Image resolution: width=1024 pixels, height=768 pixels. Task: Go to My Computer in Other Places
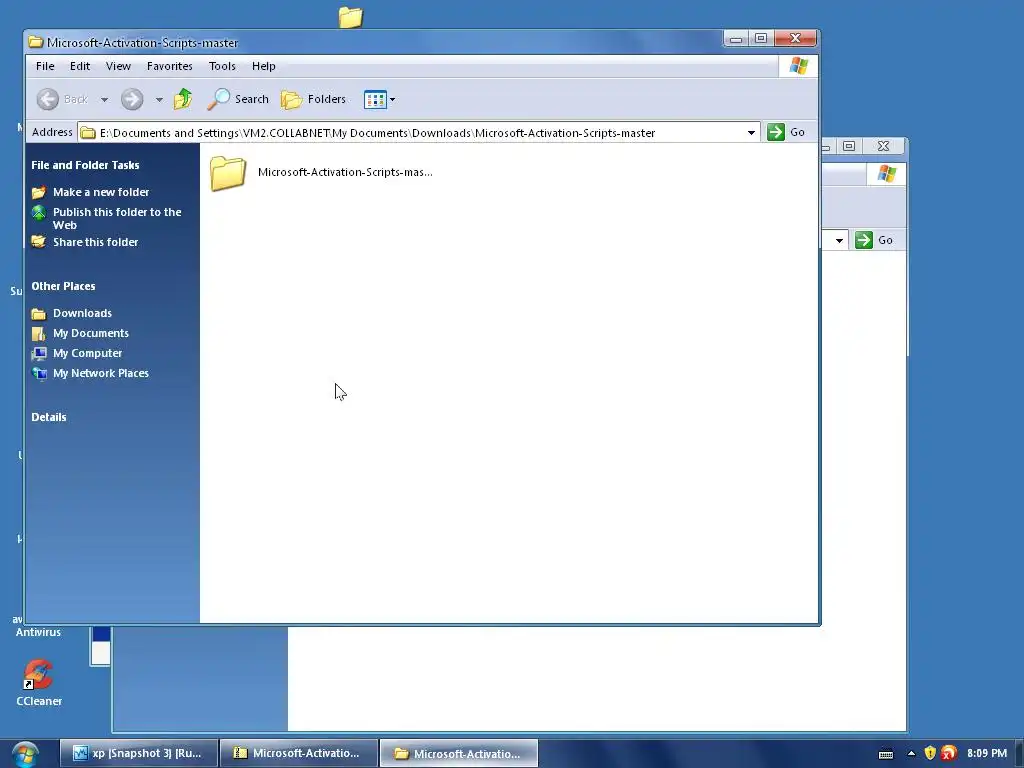click(x=88, y=353)
